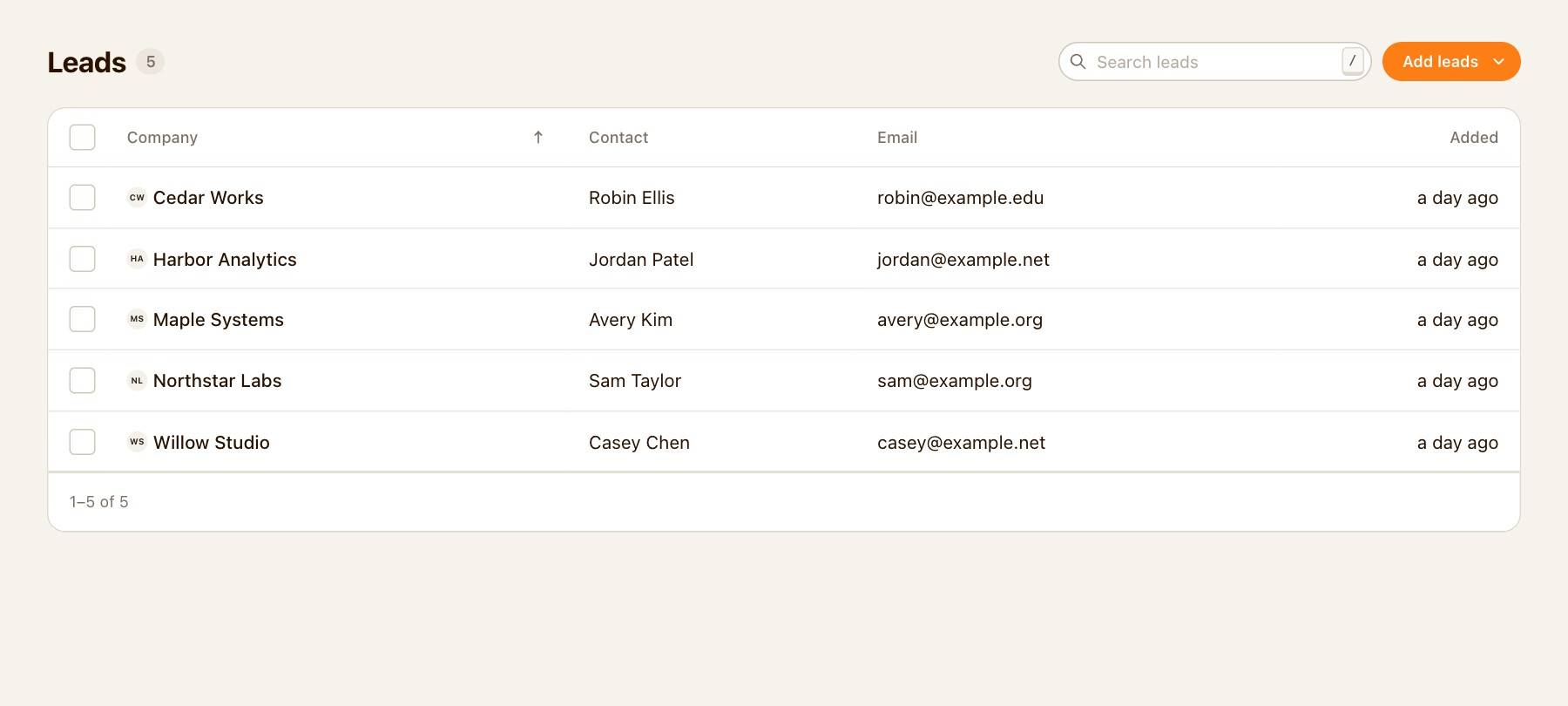Click contact name Avery Kim
The height and width of the screenshot is (706, 1568).
point(631,320)
